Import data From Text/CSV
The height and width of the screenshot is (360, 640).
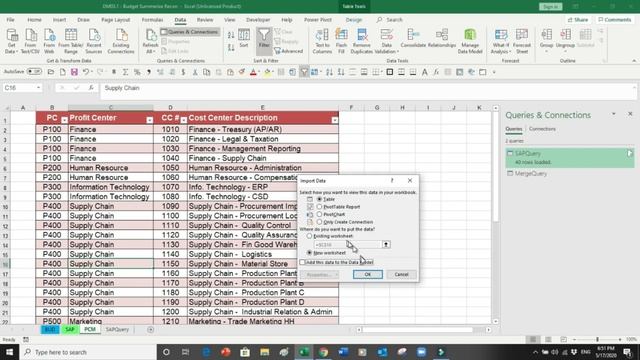pos(30,41)
